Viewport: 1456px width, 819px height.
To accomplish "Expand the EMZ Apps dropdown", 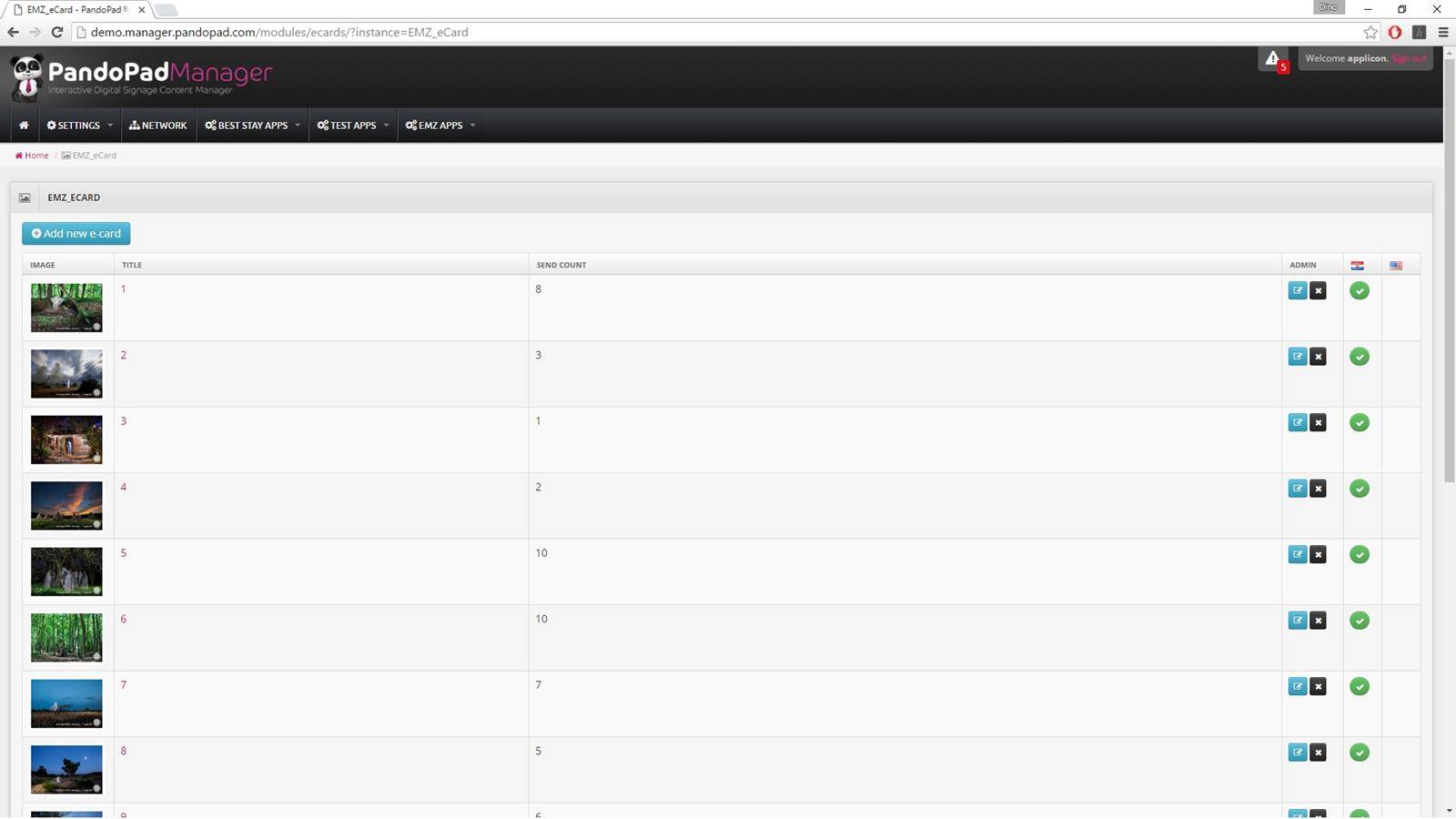I will [440, 126].
